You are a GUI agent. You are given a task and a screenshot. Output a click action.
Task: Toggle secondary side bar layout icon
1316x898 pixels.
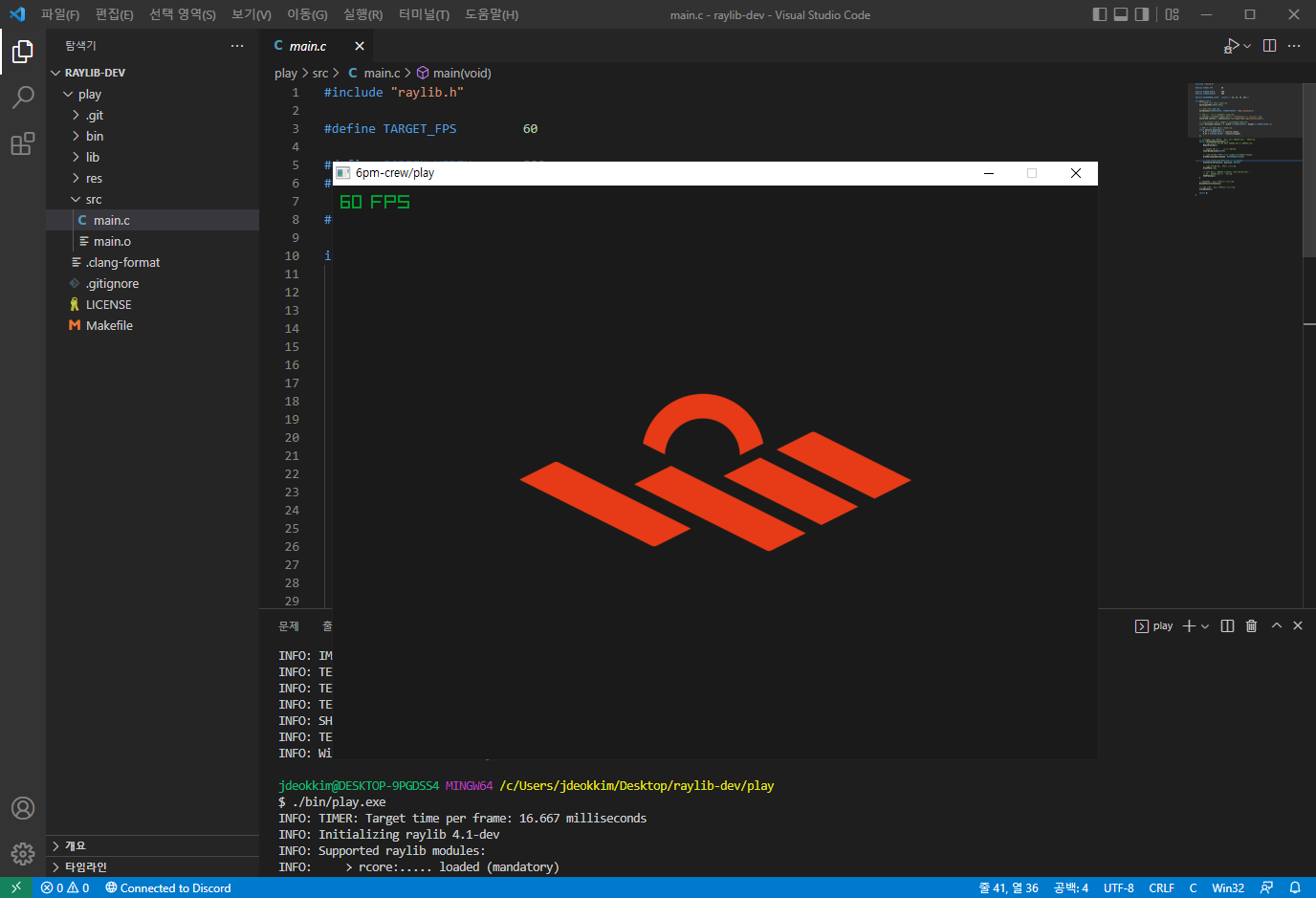(1142, 14)
